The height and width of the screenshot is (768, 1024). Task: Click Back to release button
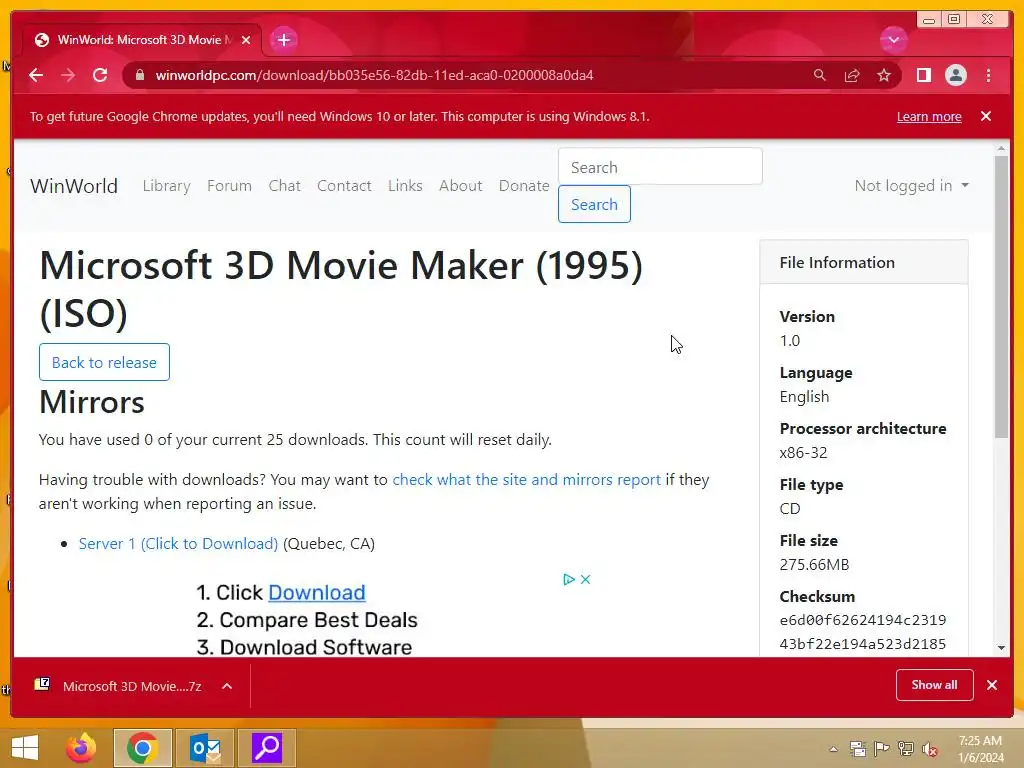click(x=104, y=362)
